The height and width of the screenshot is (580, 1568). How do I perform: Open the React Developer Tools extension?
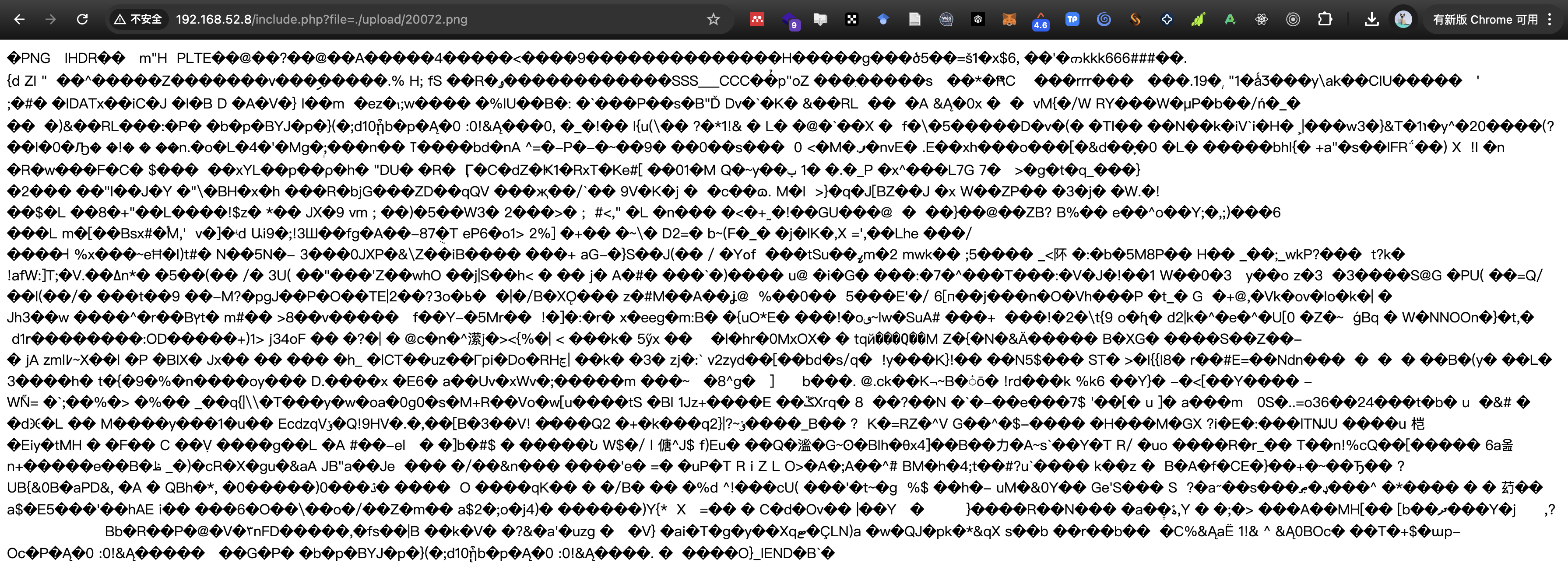click(x=1261, y=19)
